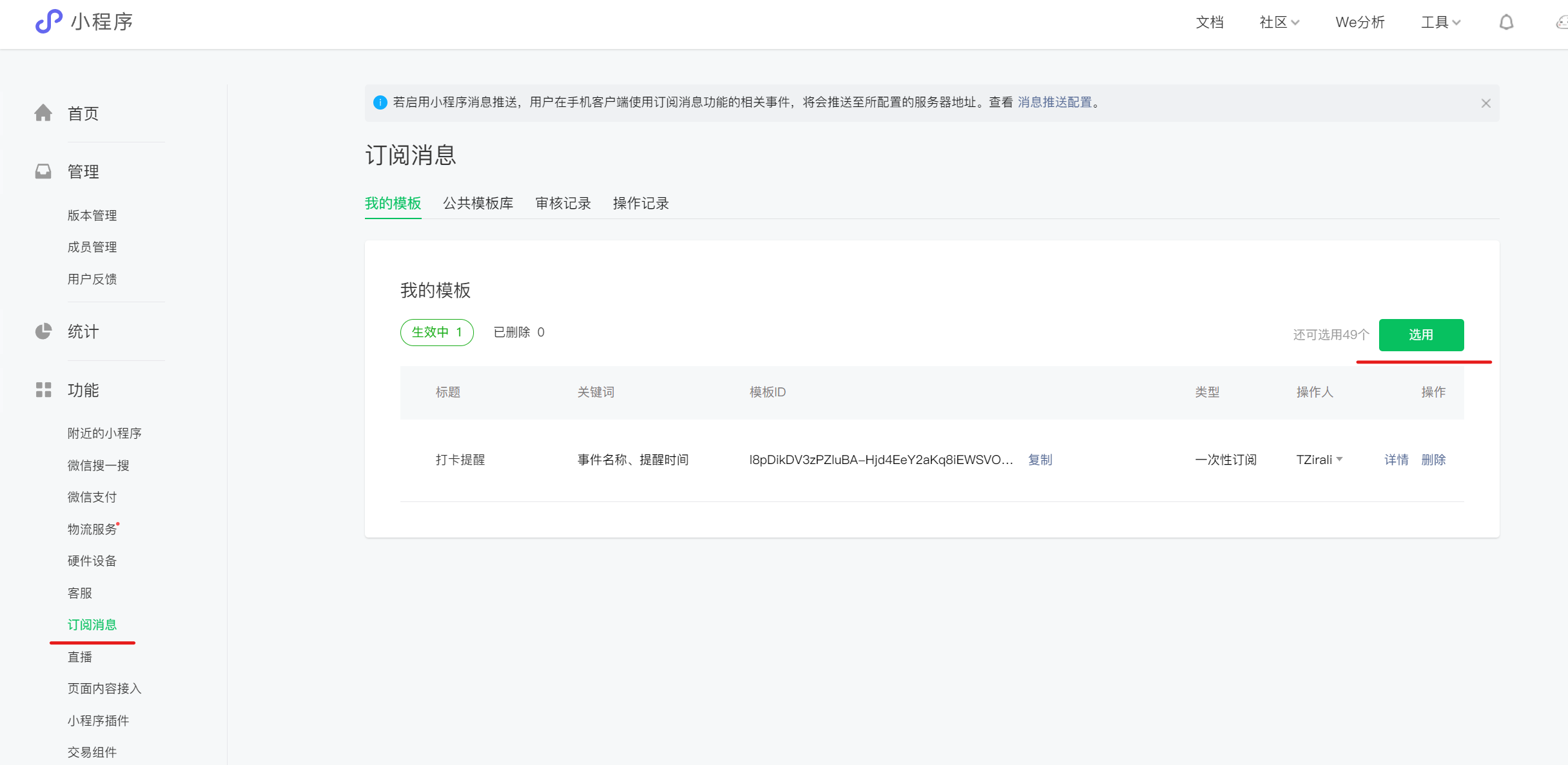Image resolution: width=1568 pixels, height=765 pixels.
Task: Switch to the 审核记录 tab
Action: click(563, 204)
